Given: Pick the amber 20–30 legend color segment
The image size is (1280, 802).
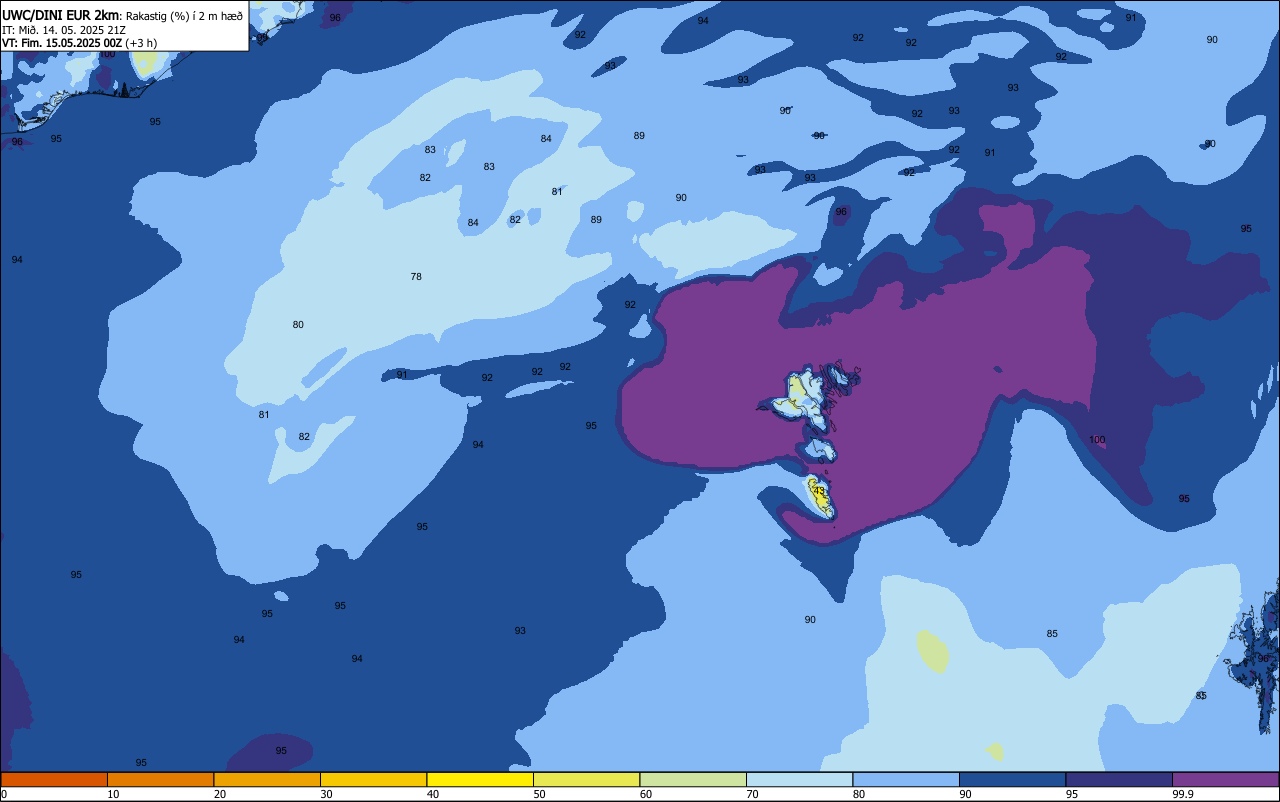Looking at the screenshot, I should 267,779.
